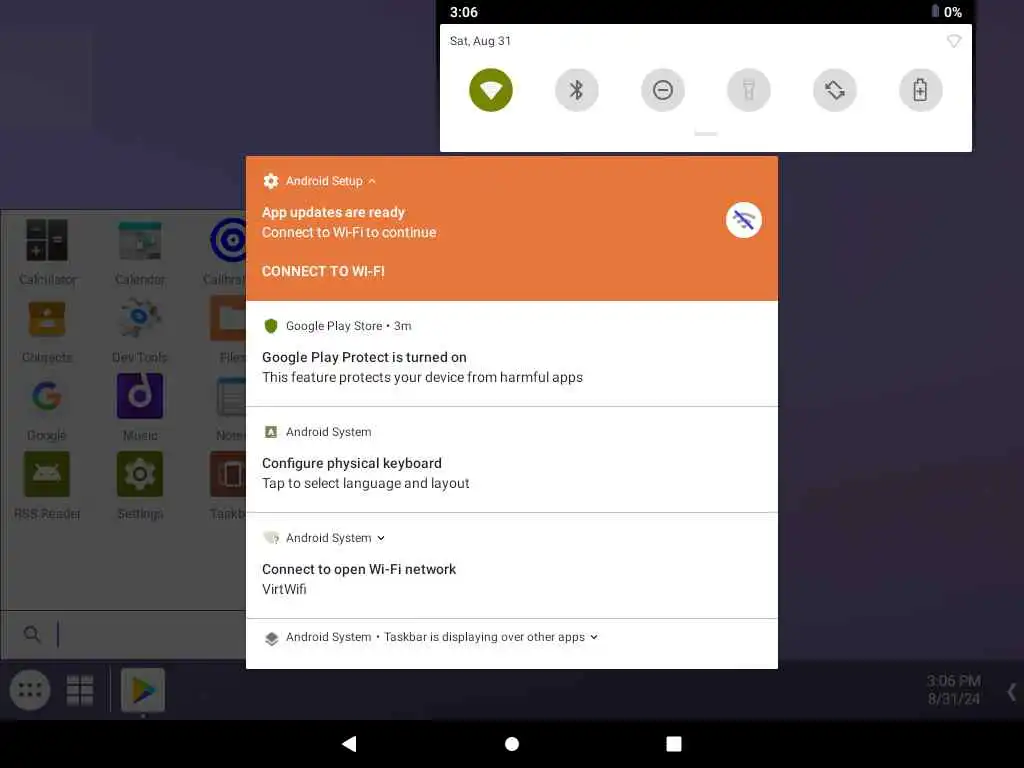Open Configure physical keyboard notification
1024x768 pixels.
(x=511, y=460)
